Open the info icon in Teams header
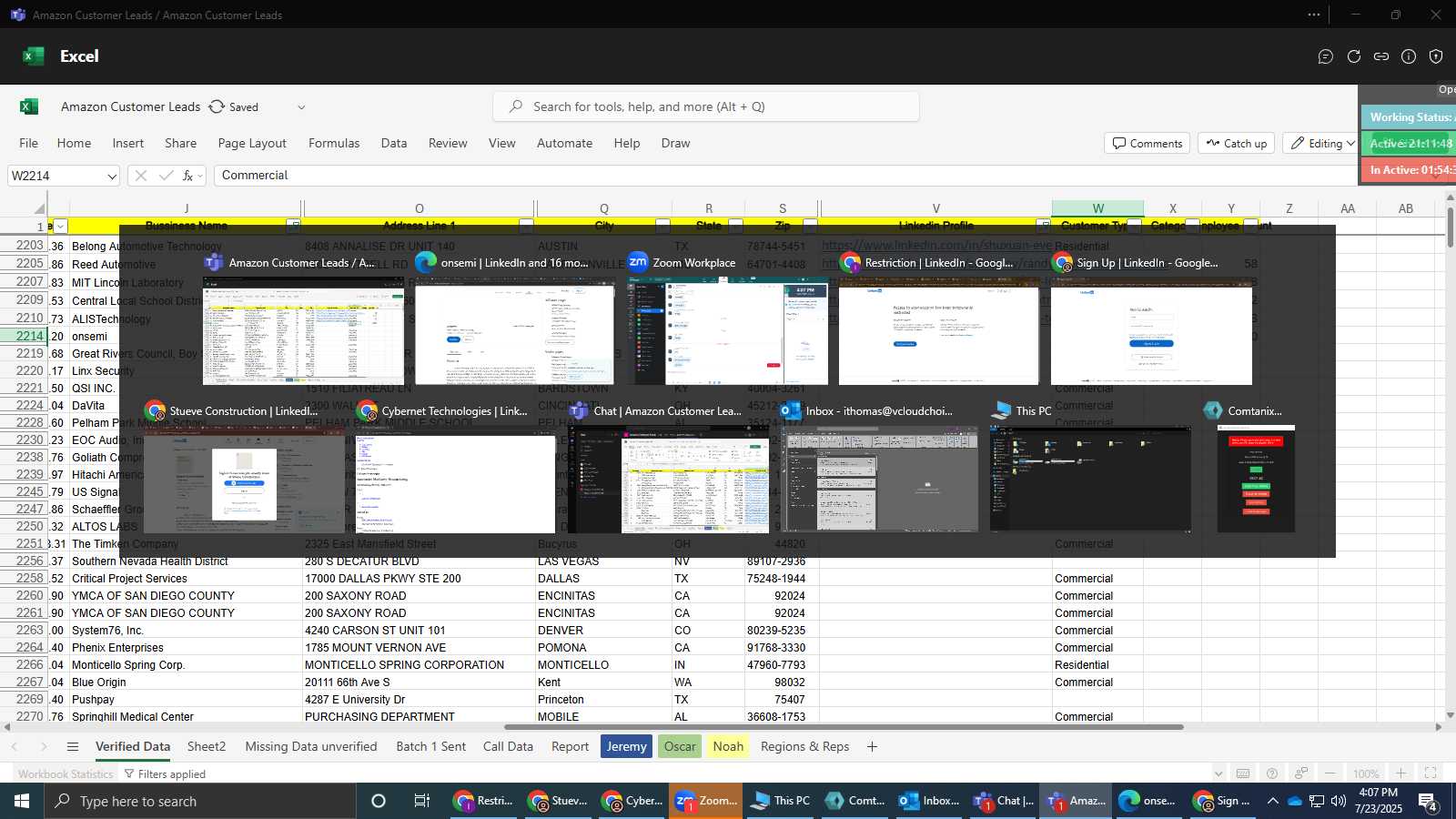This screenshot has width=1456, height=819. pyautogui.click(x=1409, y=56)
